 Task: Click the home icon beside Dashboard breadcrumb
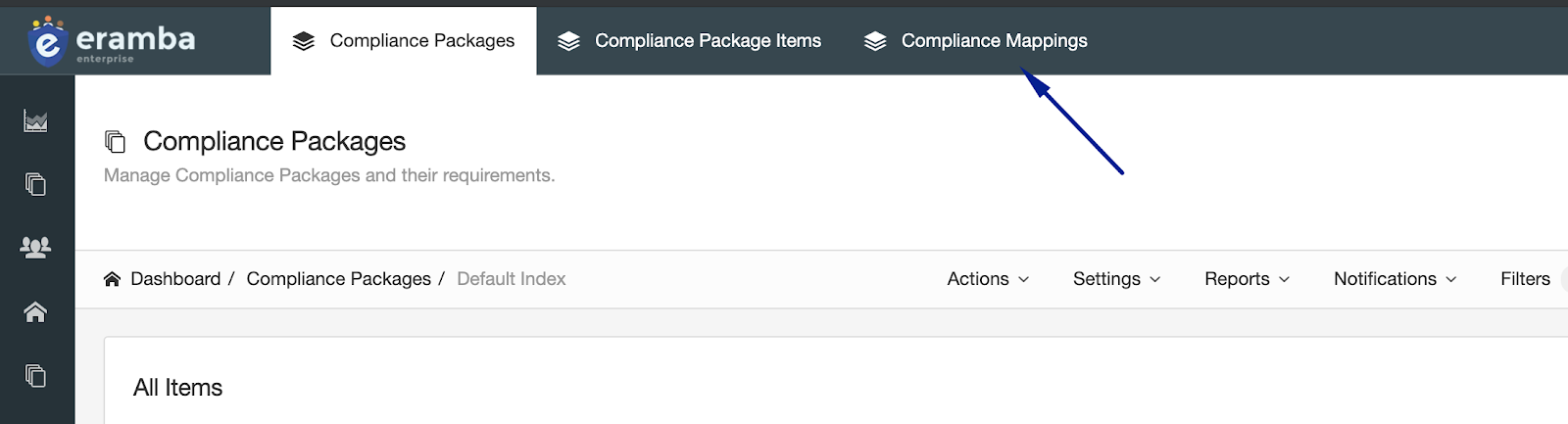point(113,279)
